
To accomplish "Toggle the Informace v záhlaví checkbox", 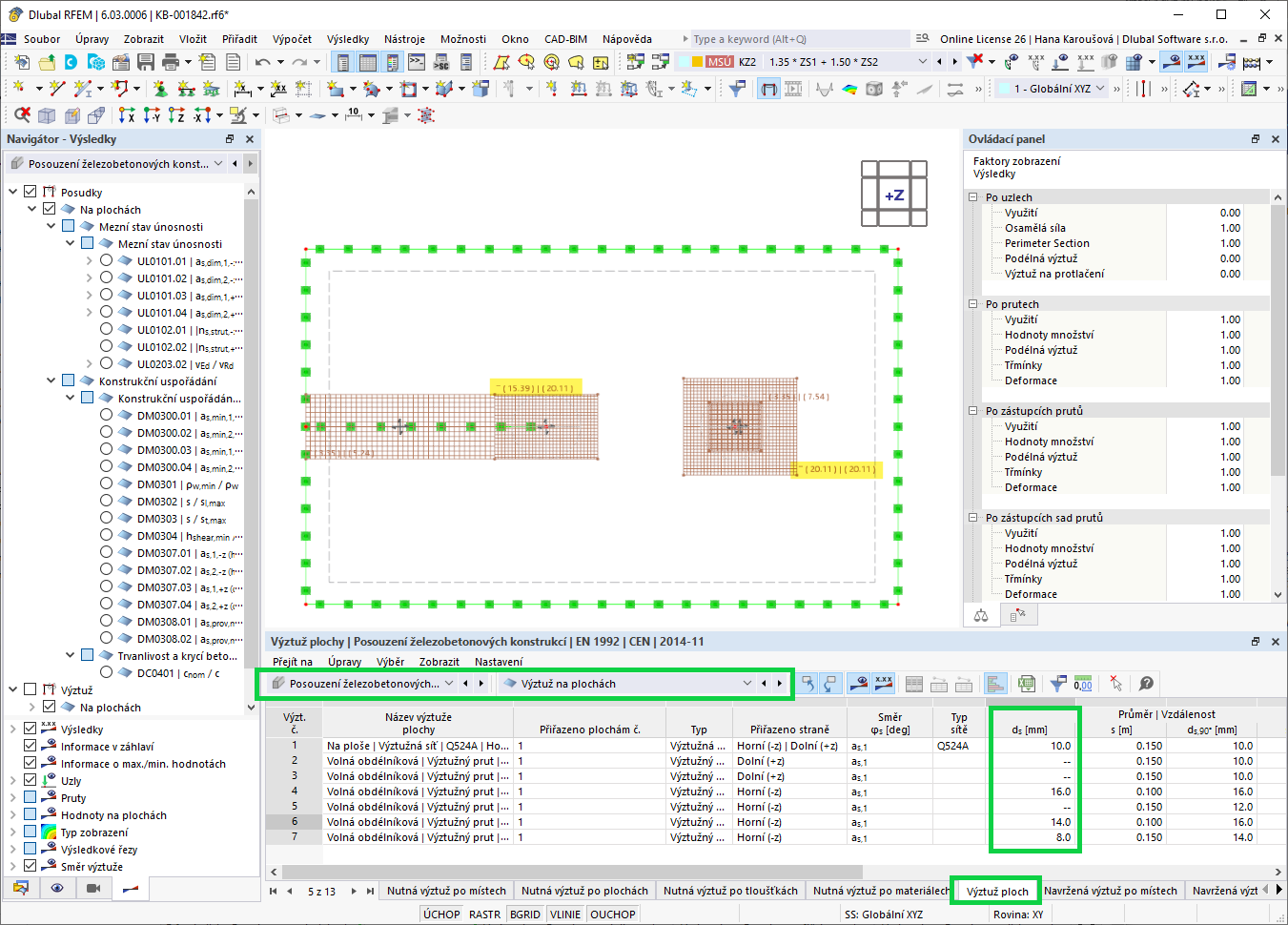I will pyautogui.click(x=31, y=746).
